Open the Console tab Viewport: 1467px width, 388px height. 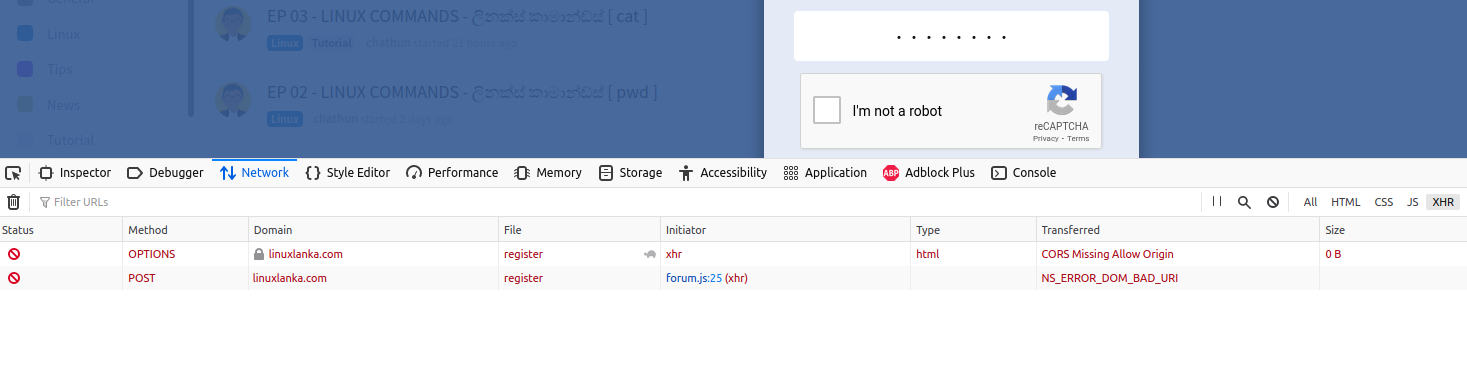point(1024,173)
